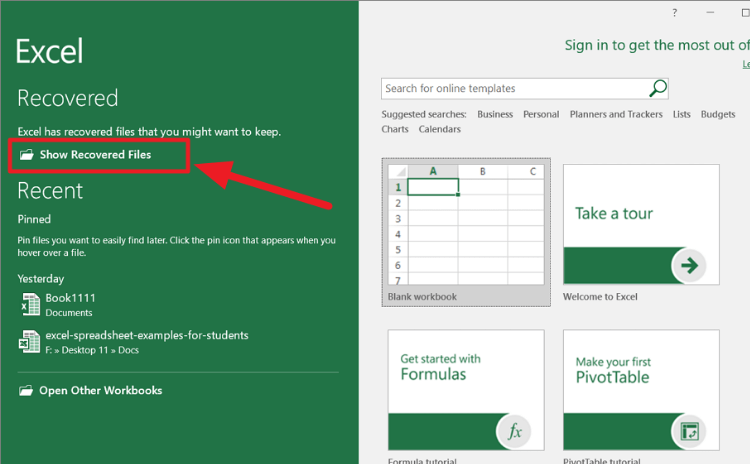750x465 pixels.
Task: Click Open Other Workbooks
Action: 100,390
